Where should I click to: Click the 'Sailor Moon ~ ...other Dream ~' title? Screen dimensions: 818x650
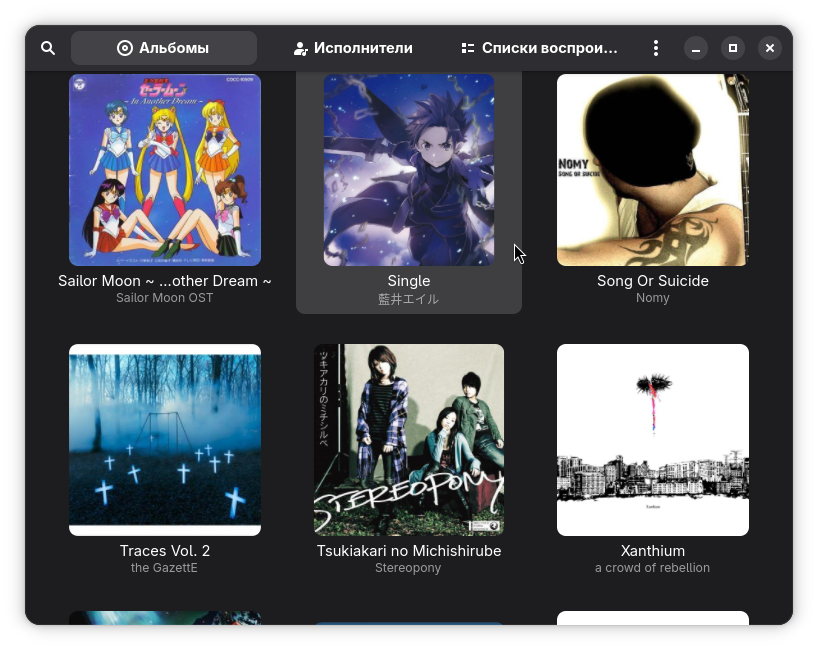[165, 281]
